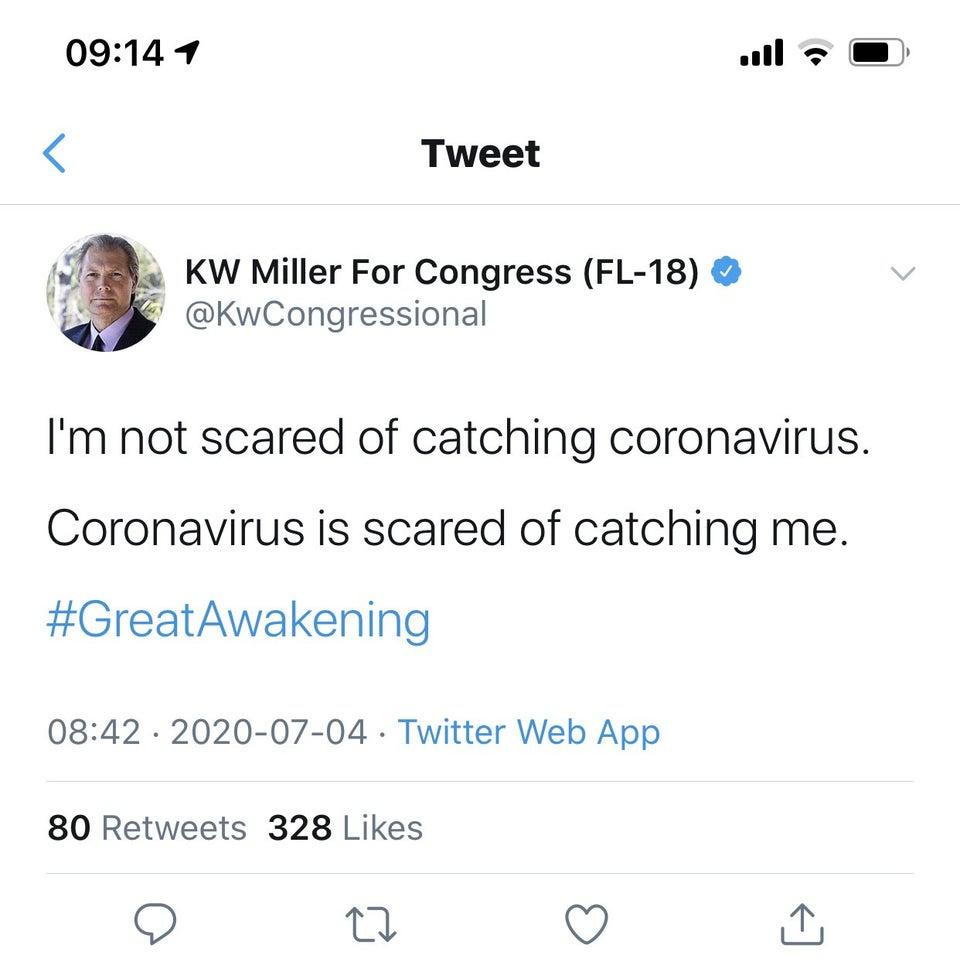Open the #GreatAwakening hashtag
Image resolution: width=960 pixels, height=972 pixels.
237,619
